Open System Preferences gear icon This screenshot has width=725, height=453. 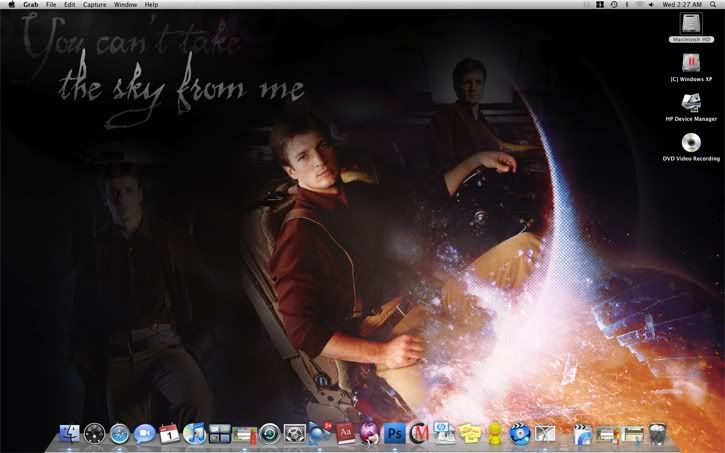295,435
